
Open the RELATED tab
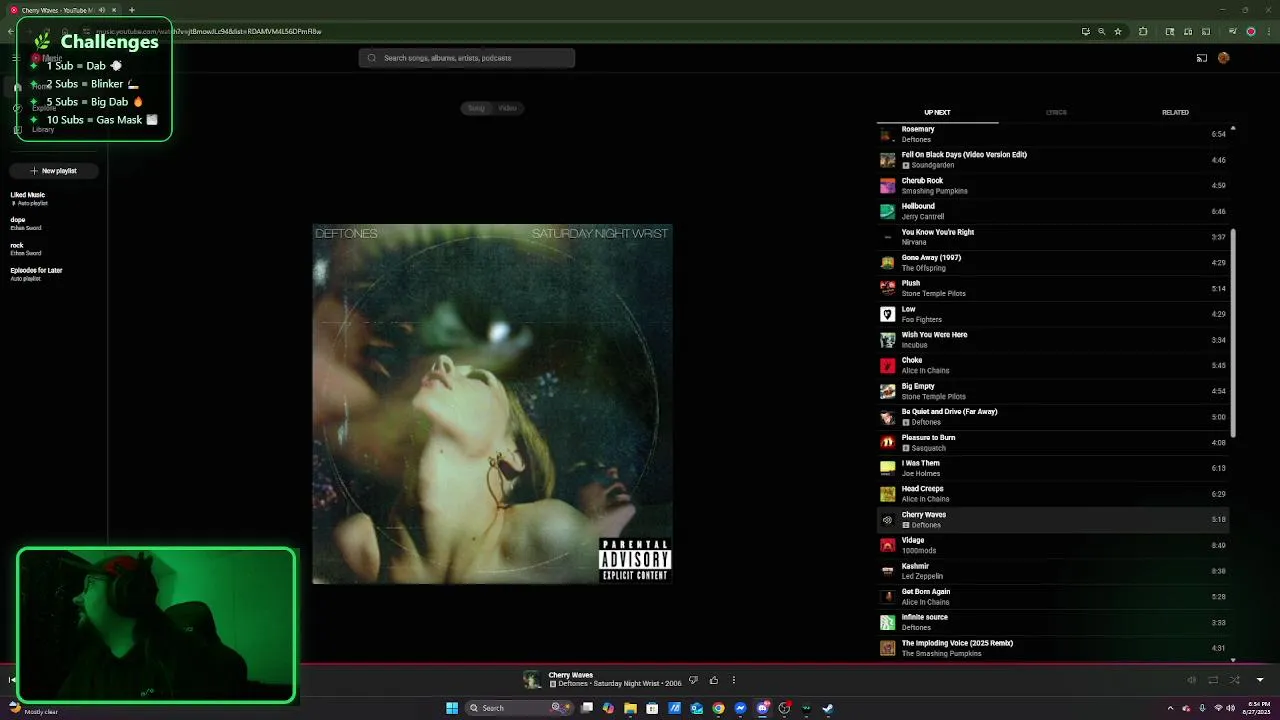[x=1175, y=112]
